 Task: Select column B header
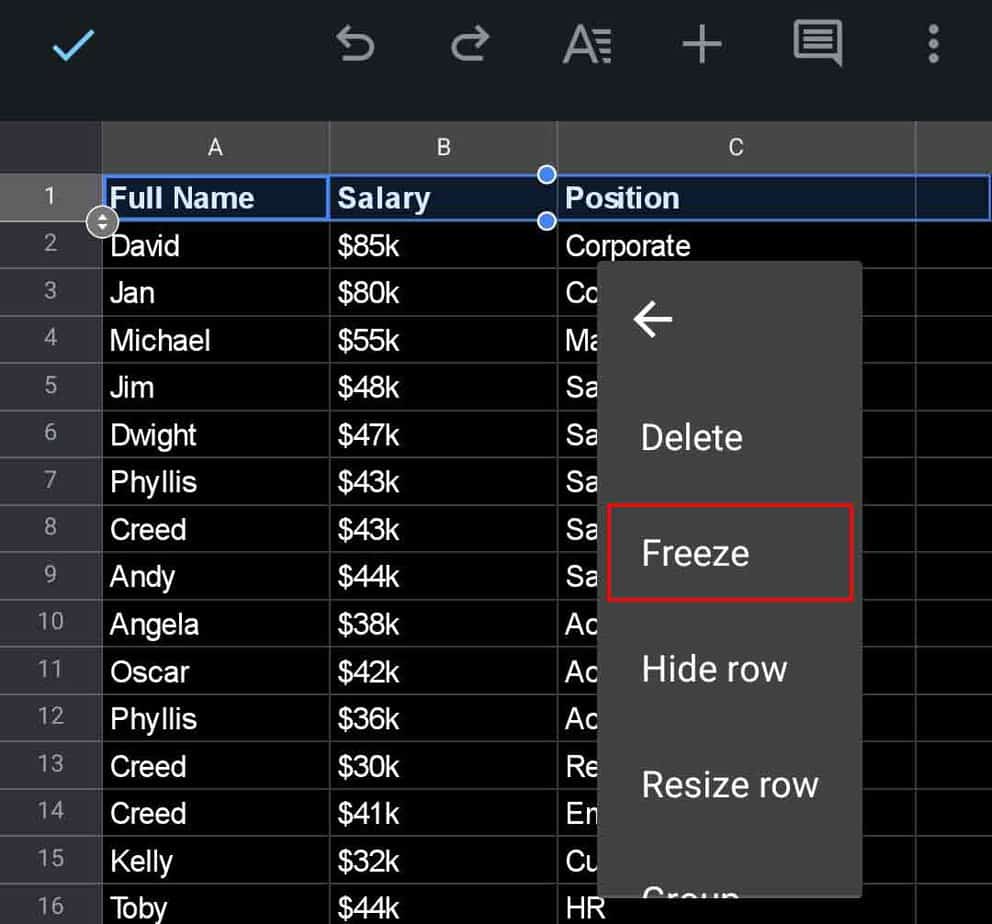tap(443, 148)
